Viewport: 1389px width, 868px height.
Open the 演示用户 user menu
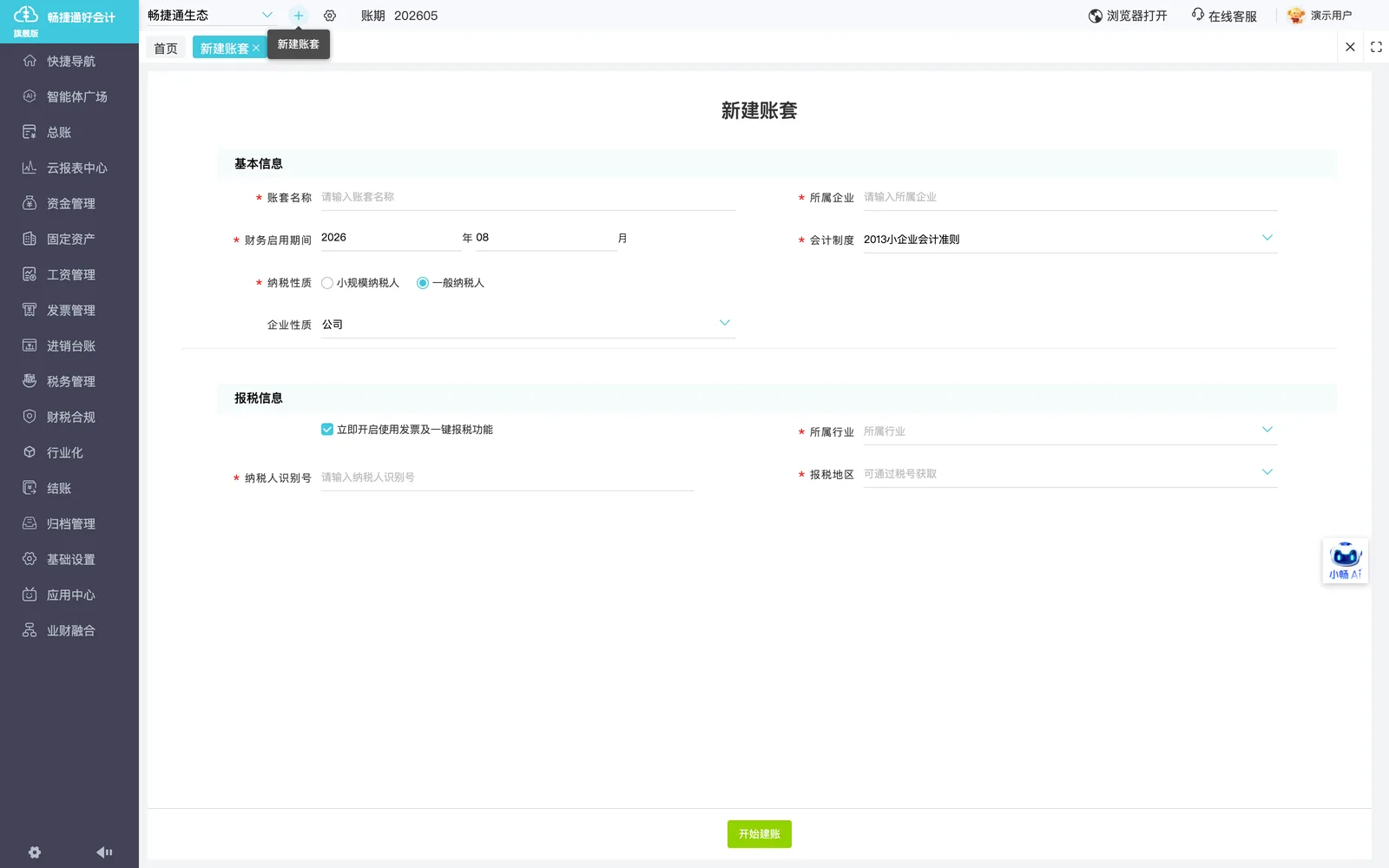(x=1320, y=16)
